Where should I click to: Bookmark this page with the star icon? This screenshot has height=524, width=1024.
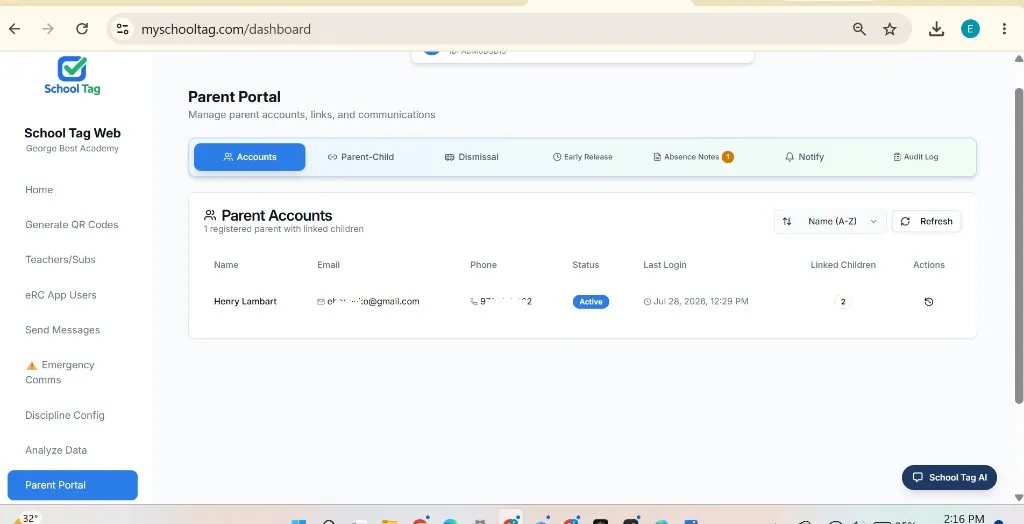(889, 29)
